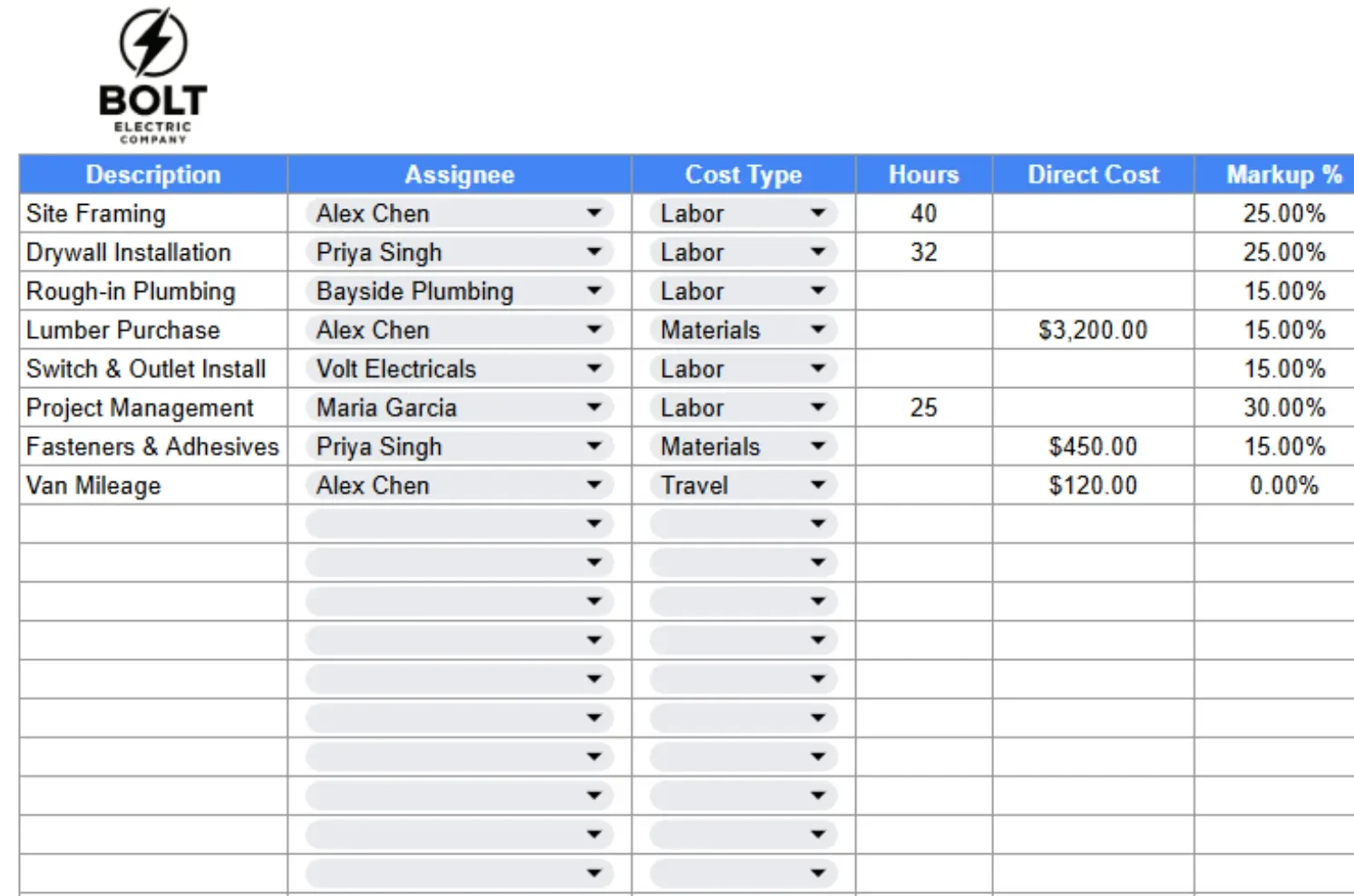Click the Hours cell showing 40
Image resolution: width=1354 pixels, height=896 pixels.
pyautogui.click(x=923, y=213)
